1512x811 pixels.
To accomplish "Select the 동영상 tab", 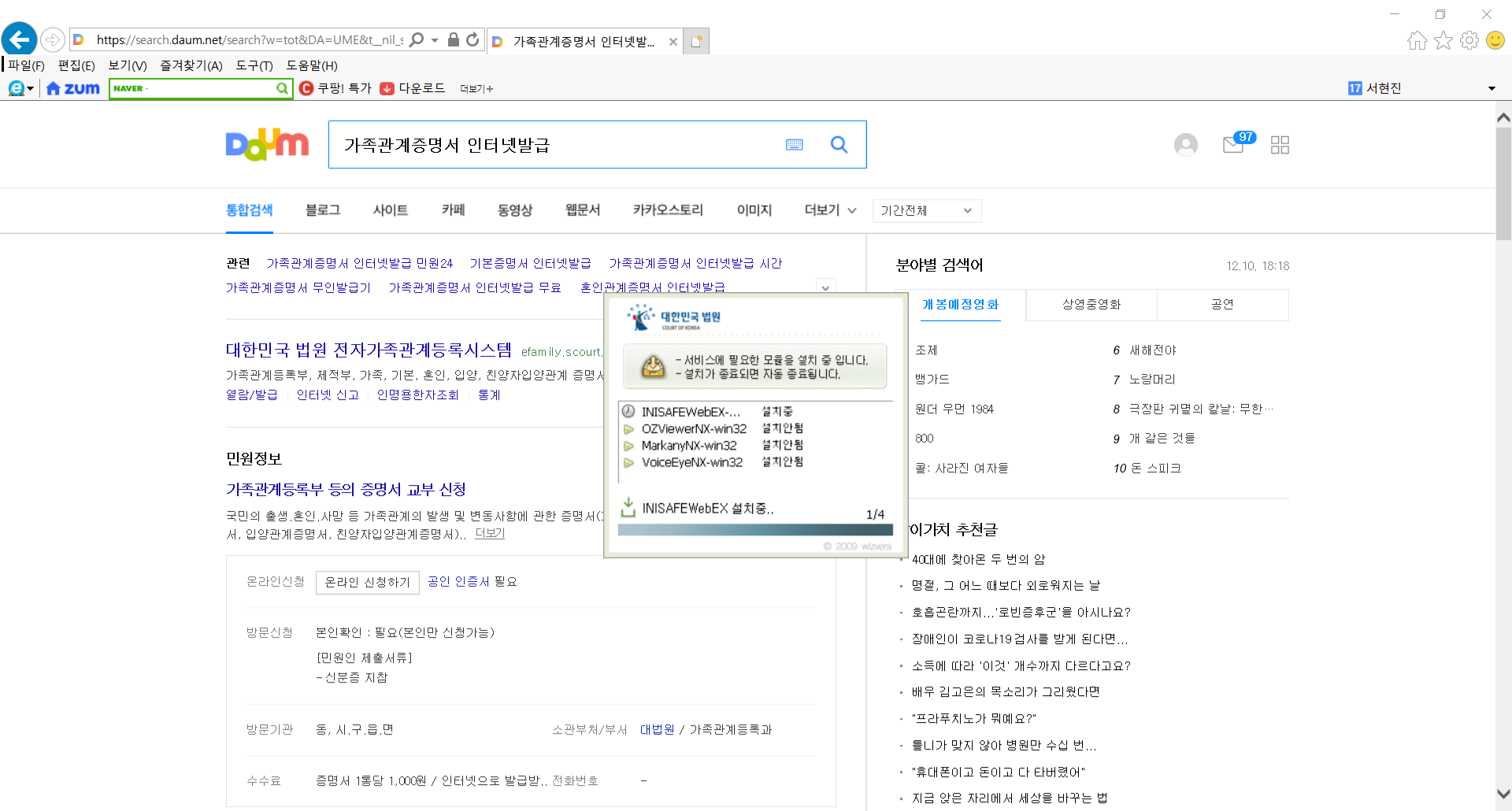I will (515, 210).
